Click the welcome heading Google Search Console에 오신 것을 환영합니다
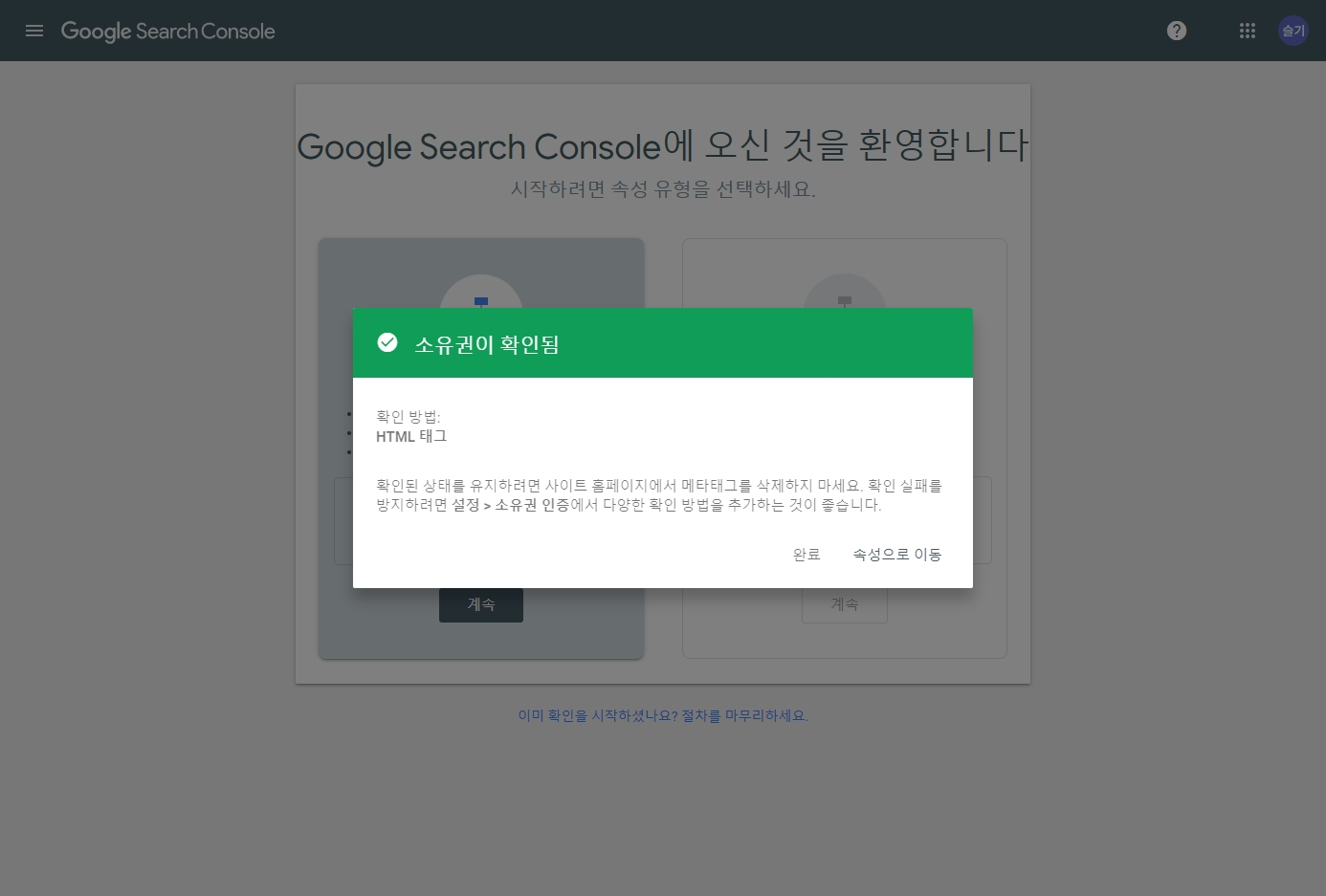 coord(663,145)
